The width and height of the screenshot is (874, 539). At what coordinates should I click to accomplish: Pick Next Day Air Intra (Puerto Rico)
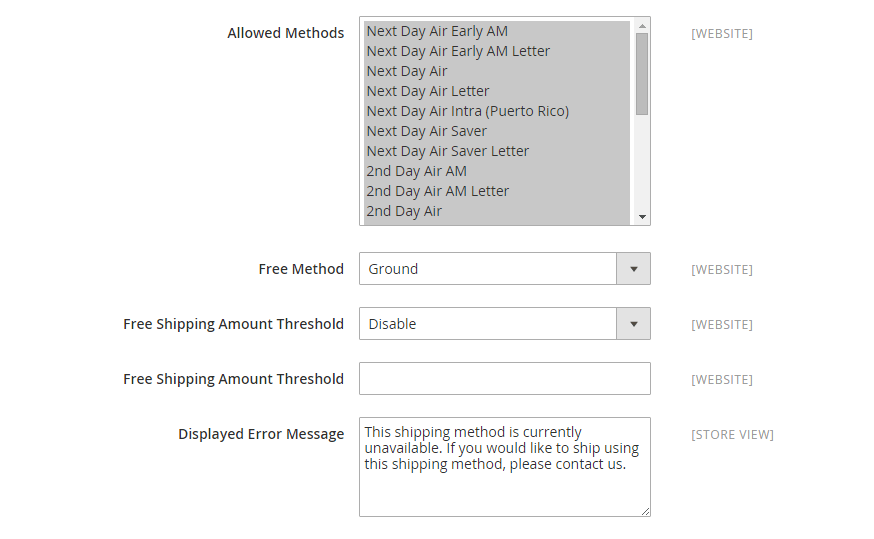tap(467, 111)
